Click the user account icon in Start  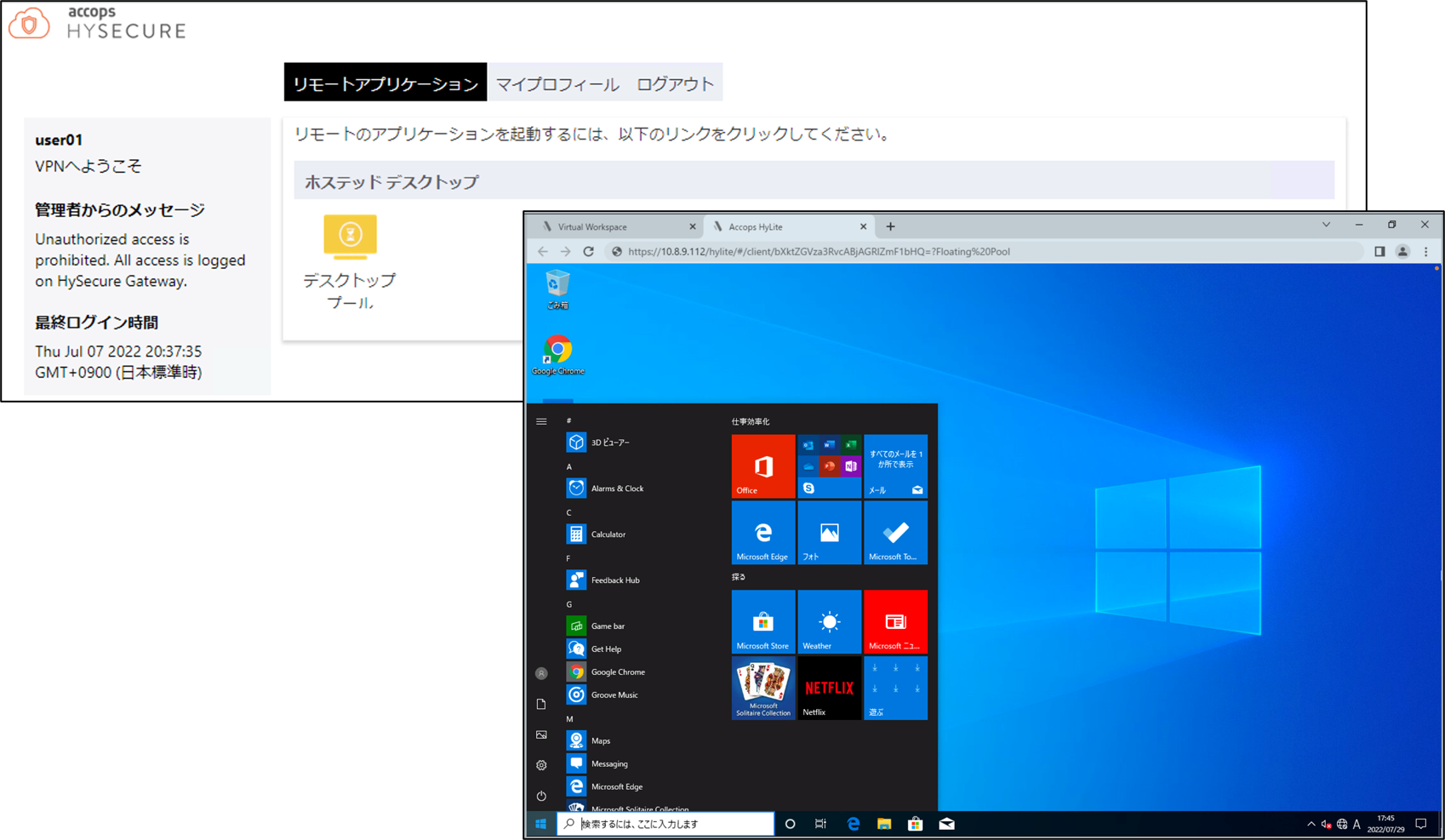click(541, 673)
